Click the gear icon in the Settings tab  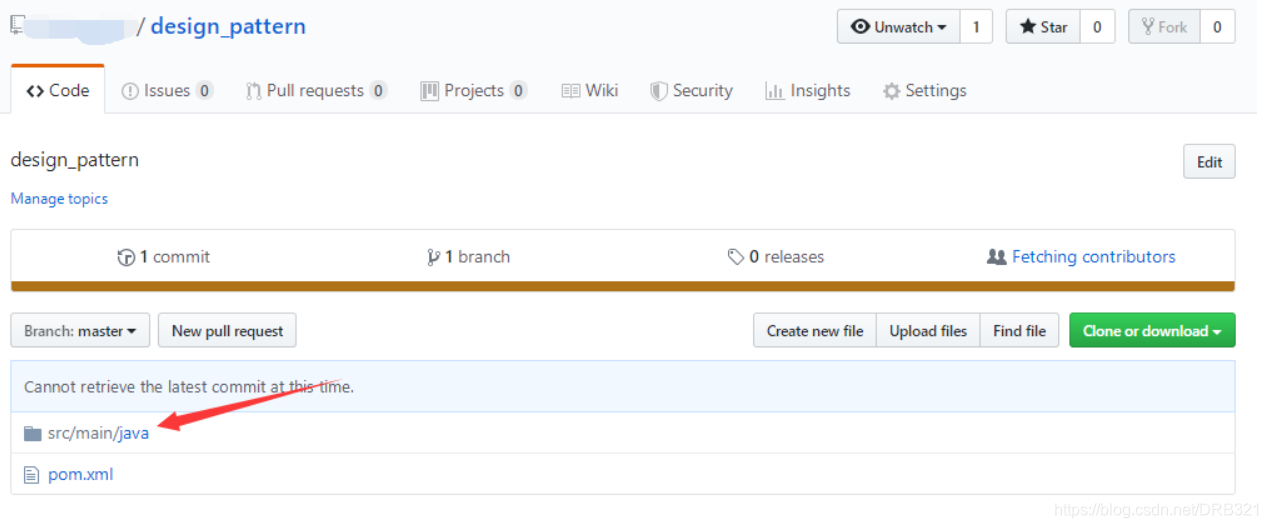click(x=891, y=91)
